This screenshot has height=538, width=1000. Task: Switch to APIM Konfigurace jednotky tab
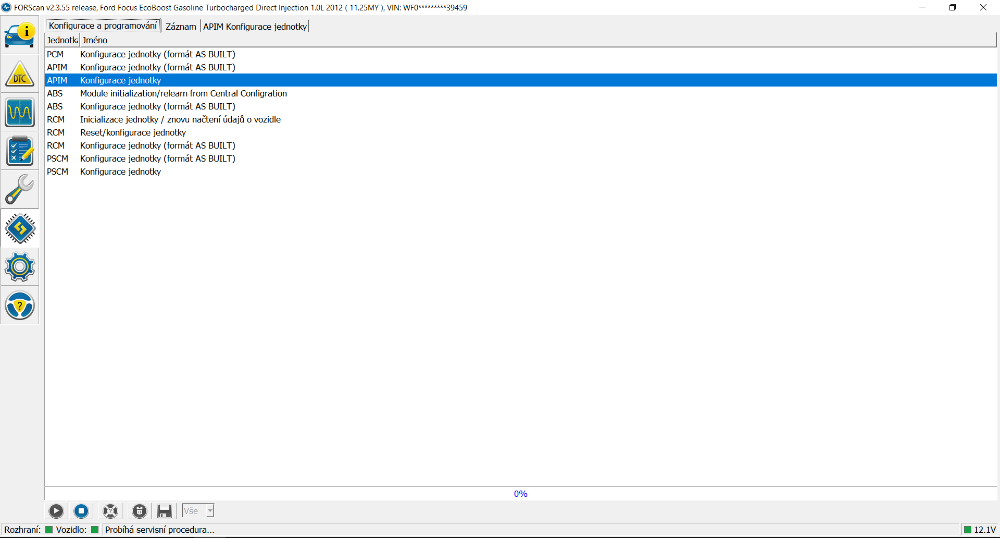point(255,26)
